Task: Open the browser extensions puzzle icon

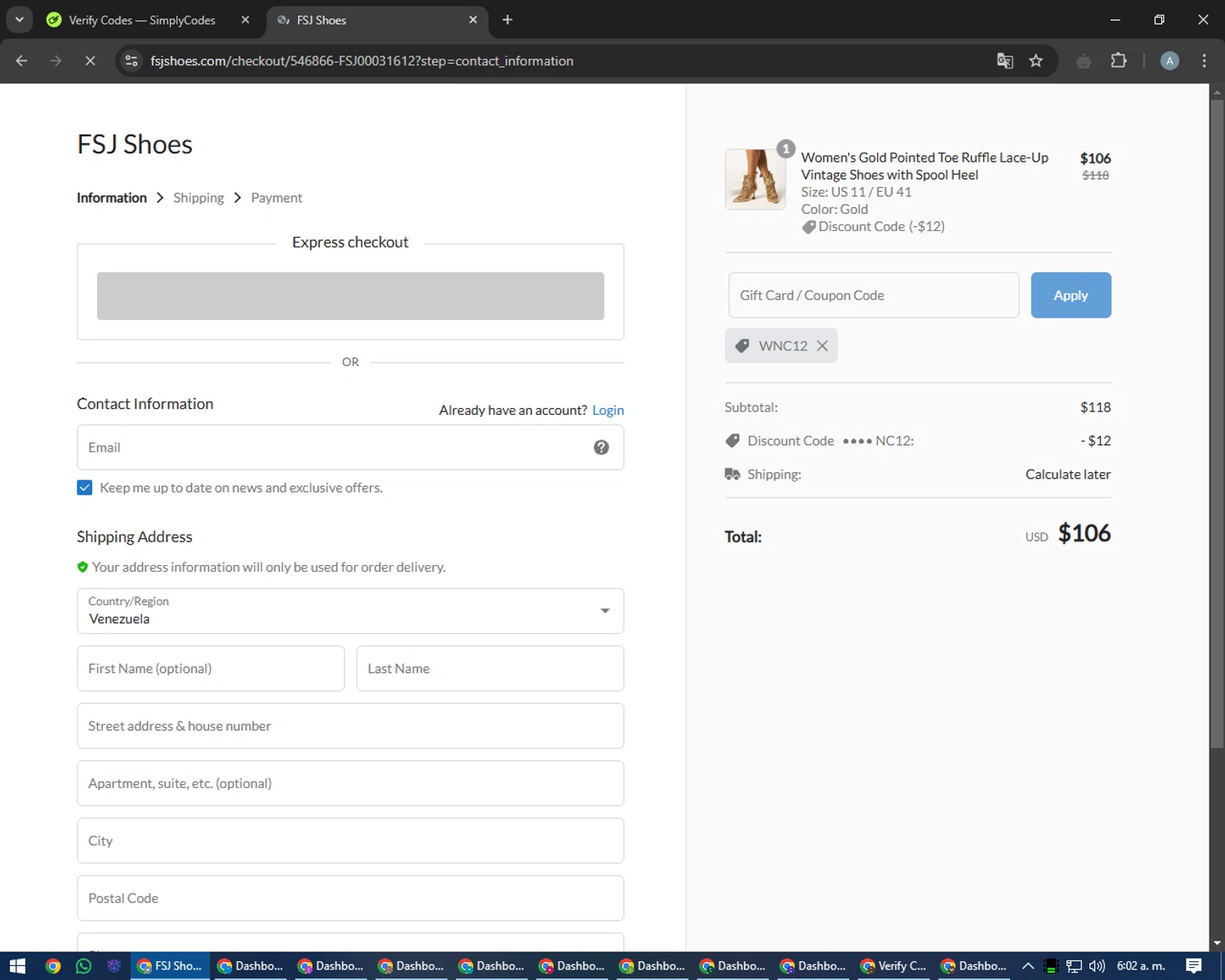Action: [1119, 61]
